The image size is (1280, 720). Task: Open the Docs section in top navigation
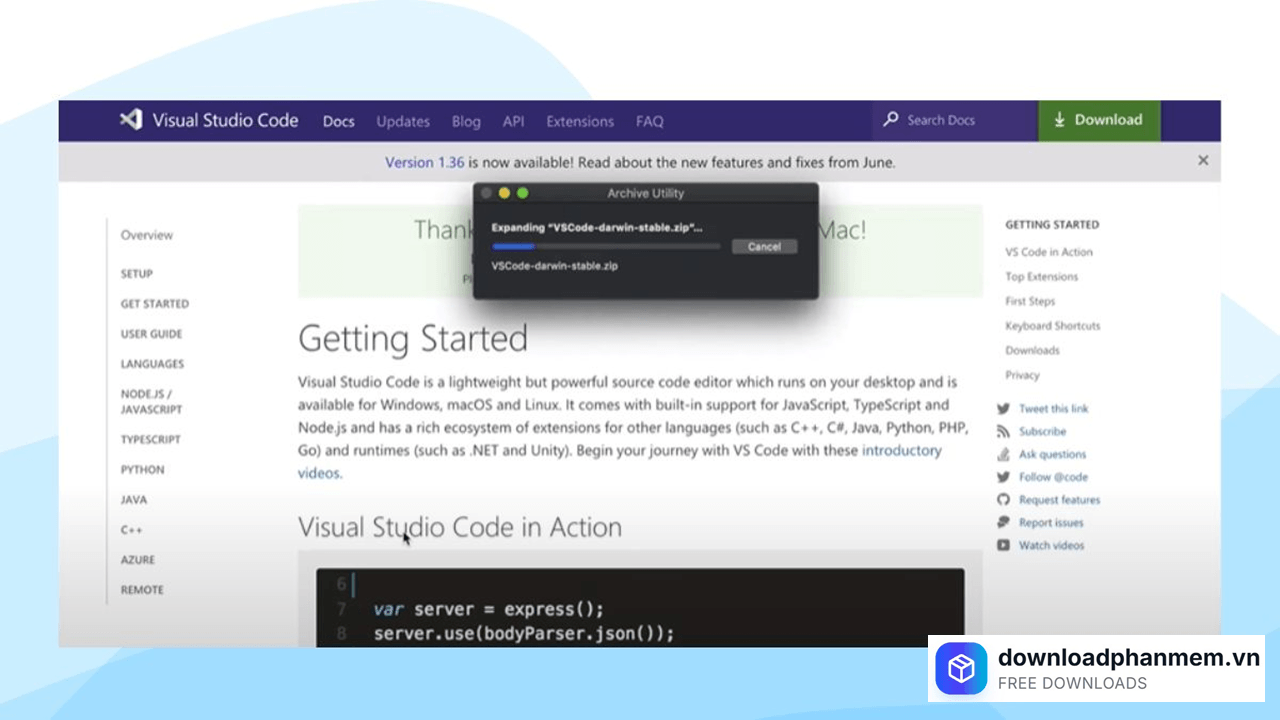[339, 121]
